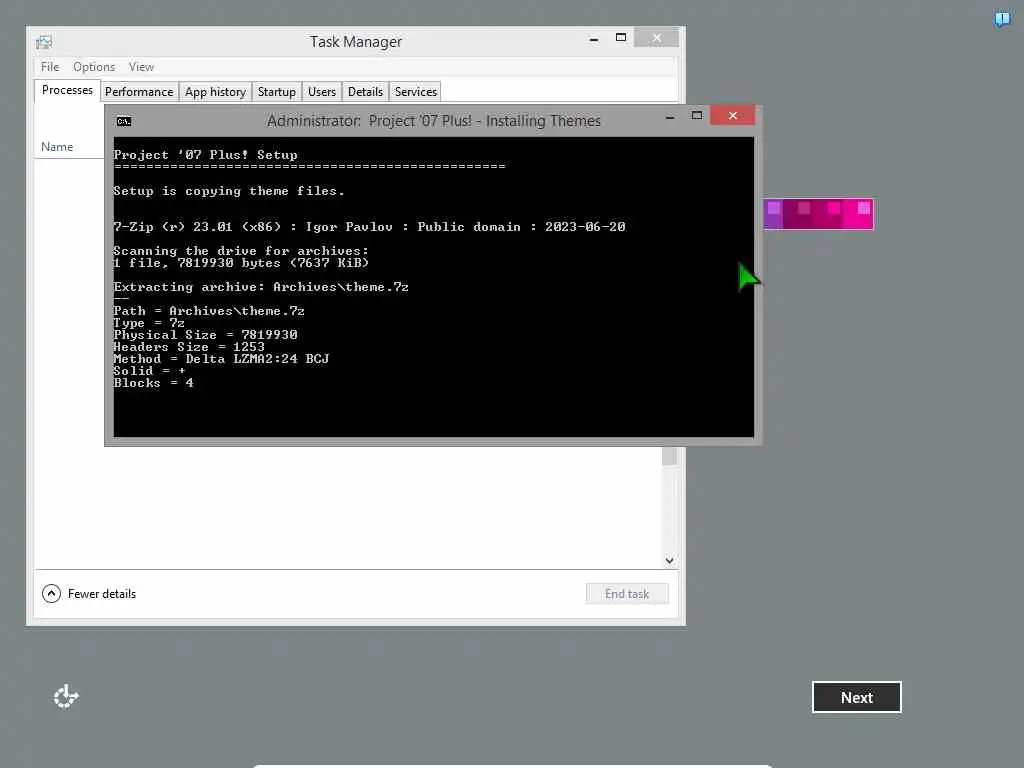The height and width of the screenshot is (768, 1024).
Task: Click the 'Setup is copying theme files.' line
Action: pos(229,191)
